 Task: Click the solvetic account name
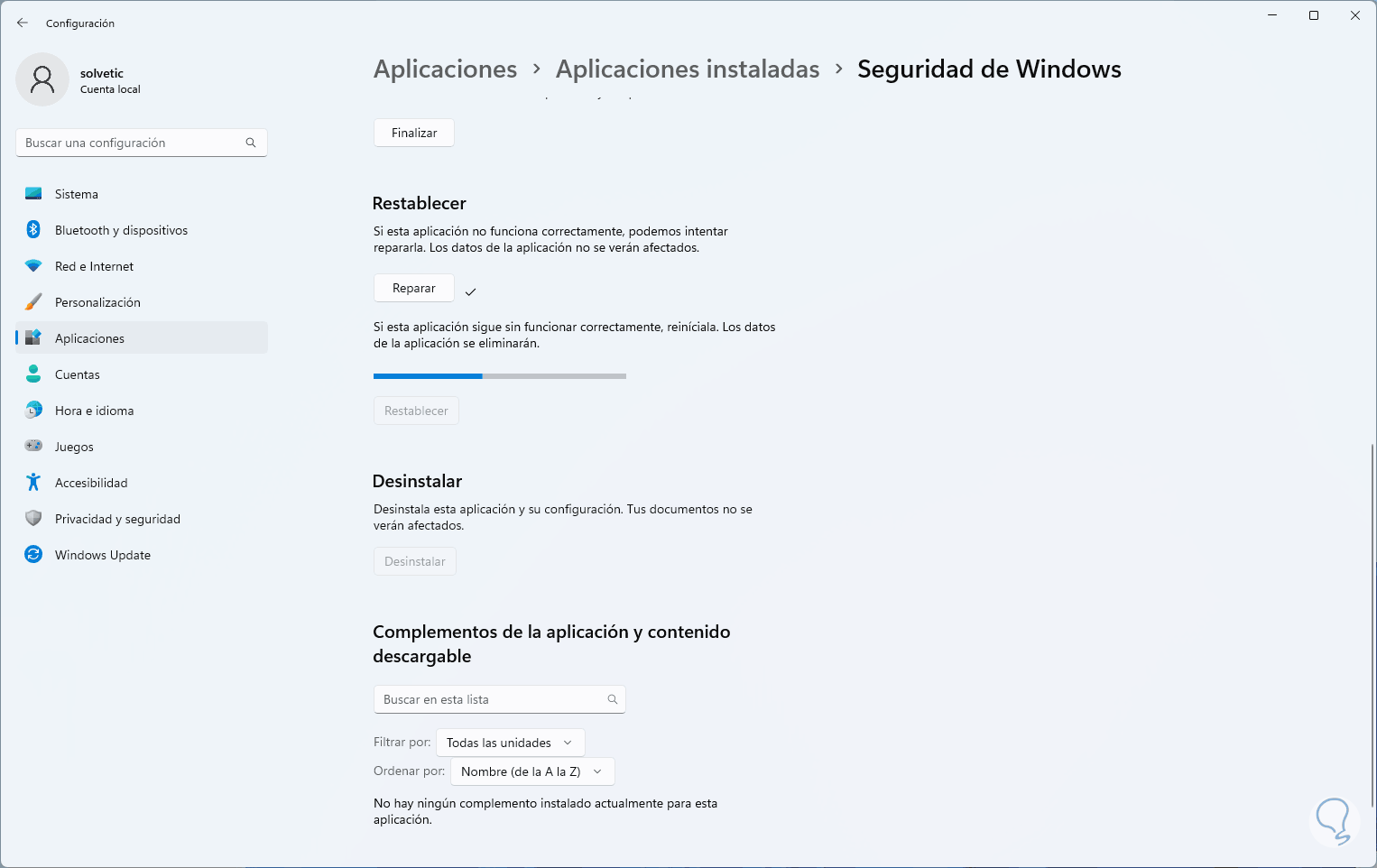click(102, 73)
